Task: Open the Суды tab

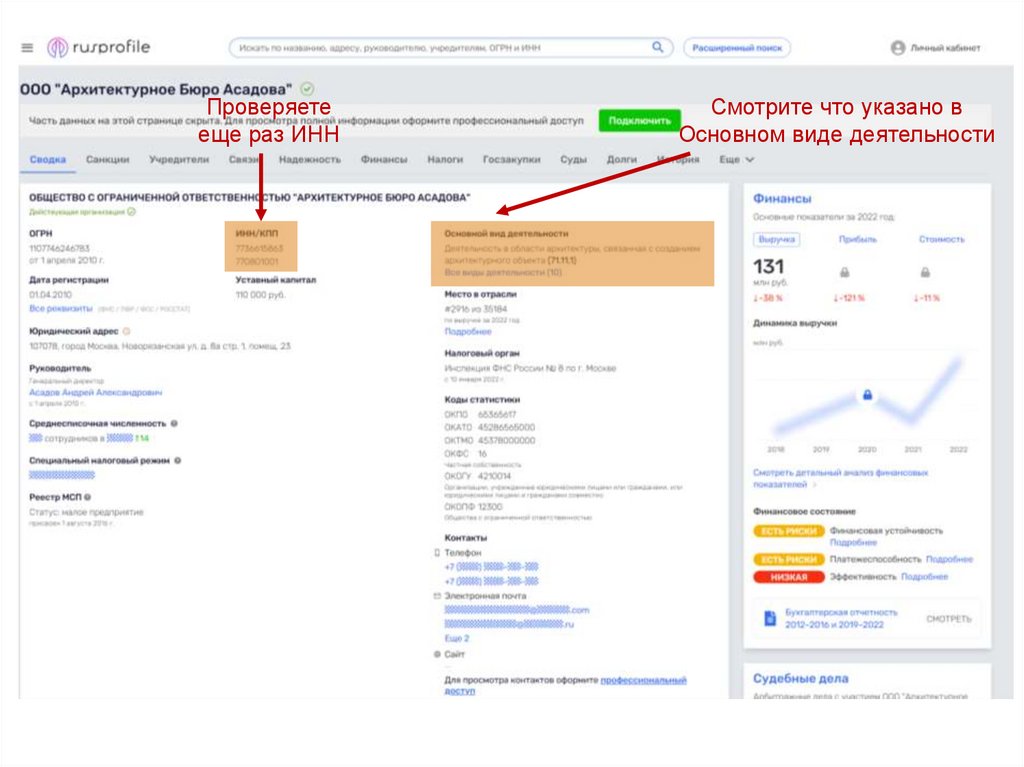Action: pyautogui.click(x=573, y=159)
